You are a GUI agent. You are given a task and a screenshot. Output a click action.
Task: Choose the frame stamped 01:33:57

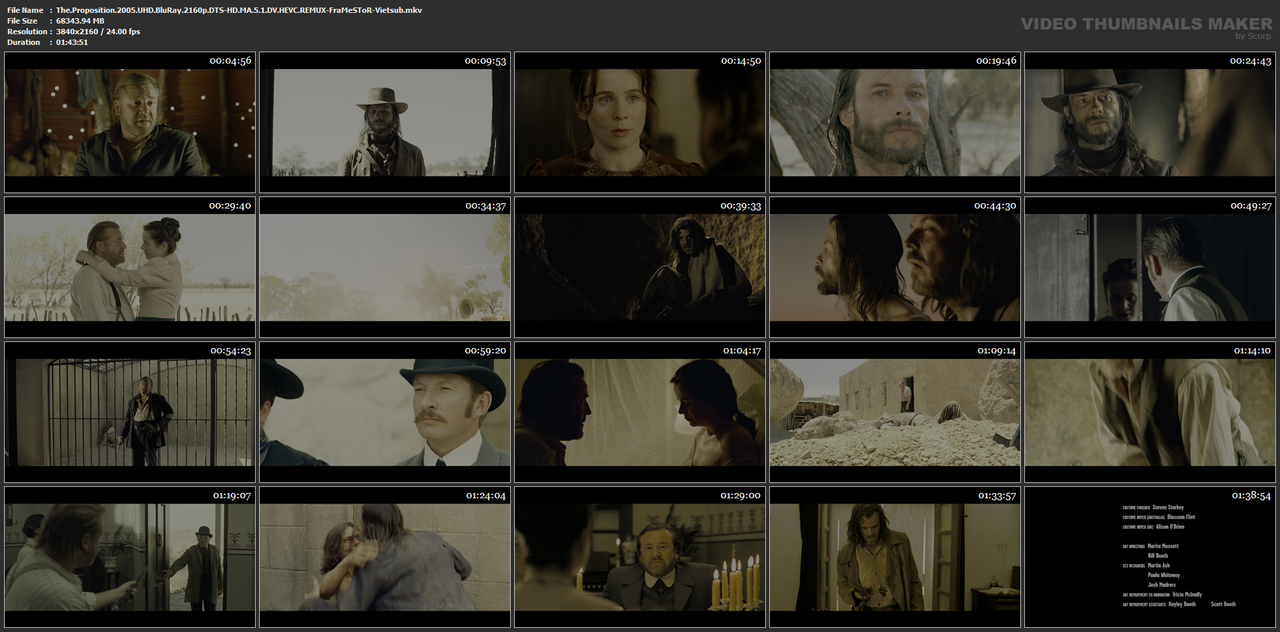click(x=895, y=557)
